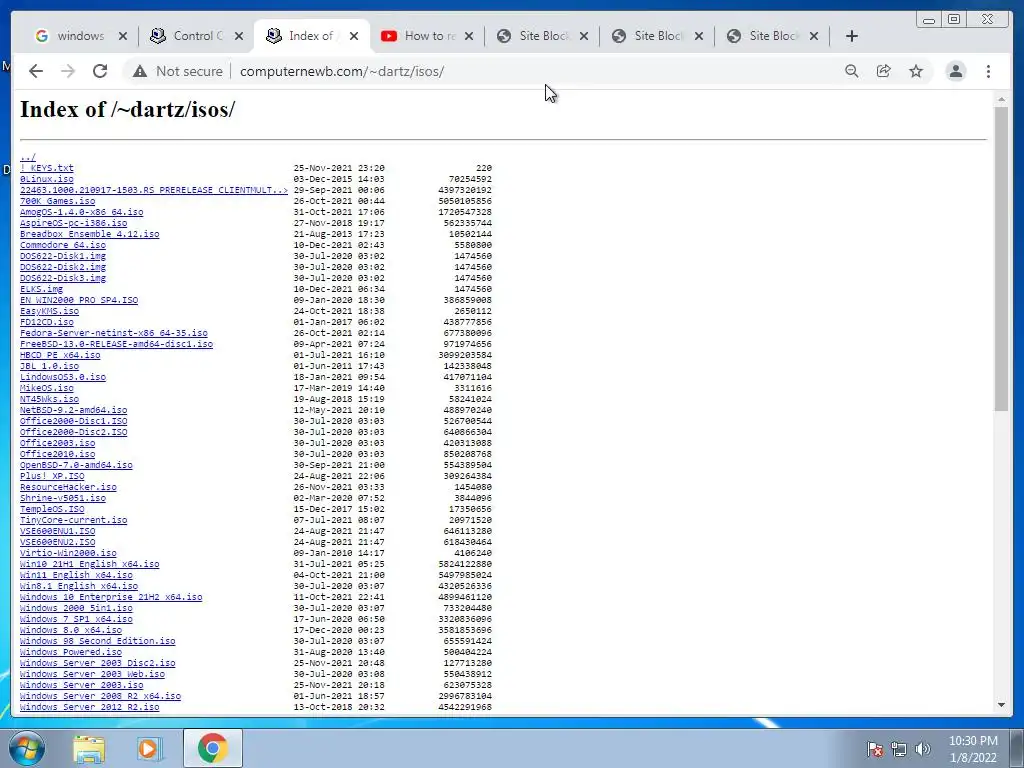
Task: Click the address bar URL field
Action: (529, 71)
